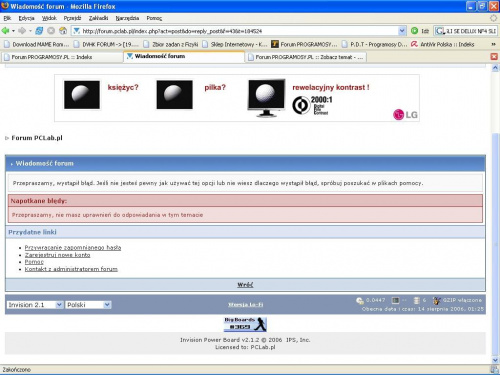
Task: Open Zbior zadan z Fizyki bookmark
Action: (171, 44)
